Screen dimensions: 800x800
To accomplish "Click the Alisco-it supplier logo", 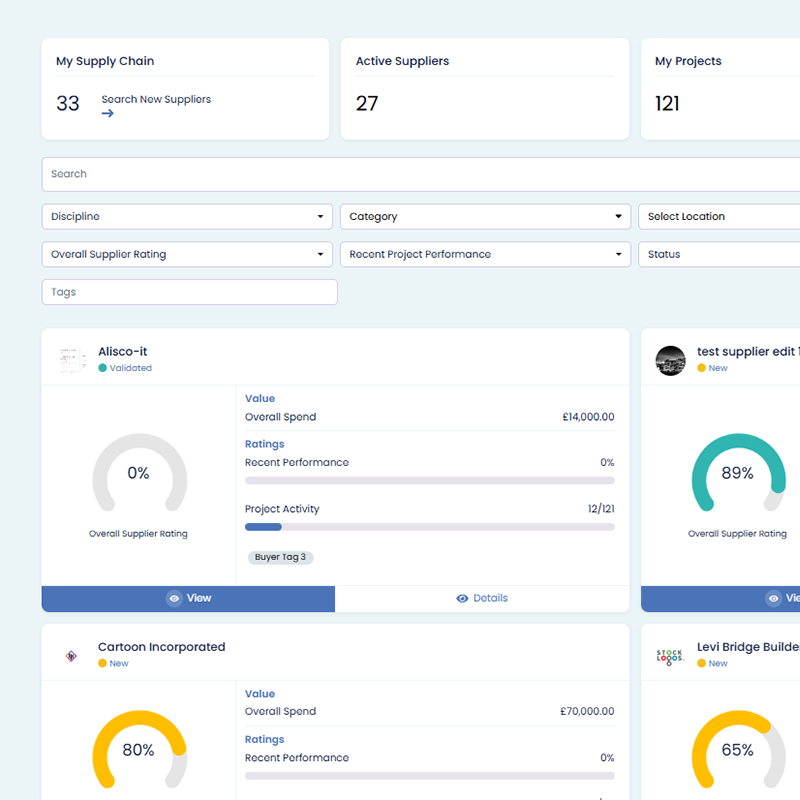I will pos(71,360).
